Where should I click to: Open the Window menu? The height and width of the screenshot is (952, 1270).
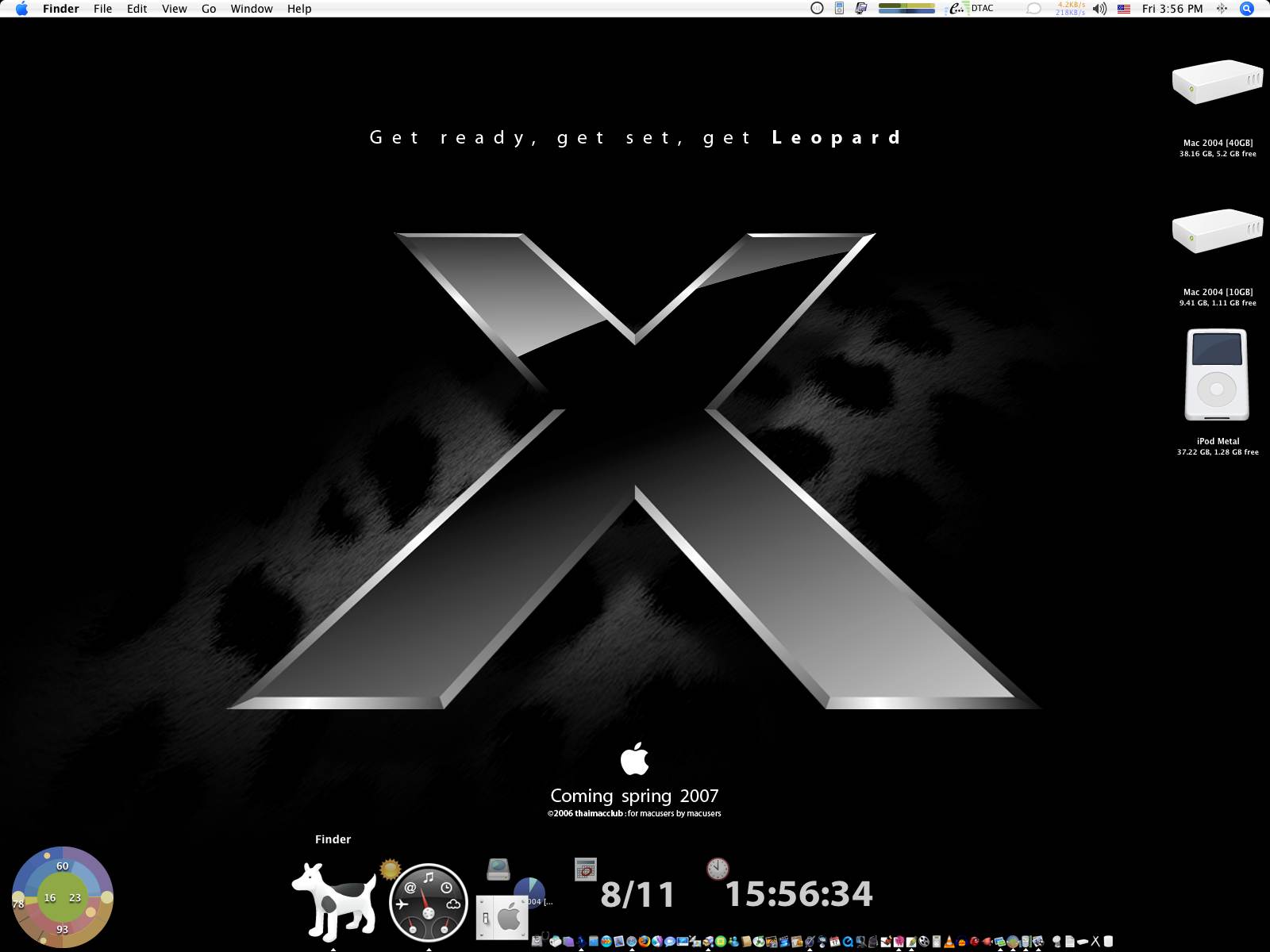point(252,9)
